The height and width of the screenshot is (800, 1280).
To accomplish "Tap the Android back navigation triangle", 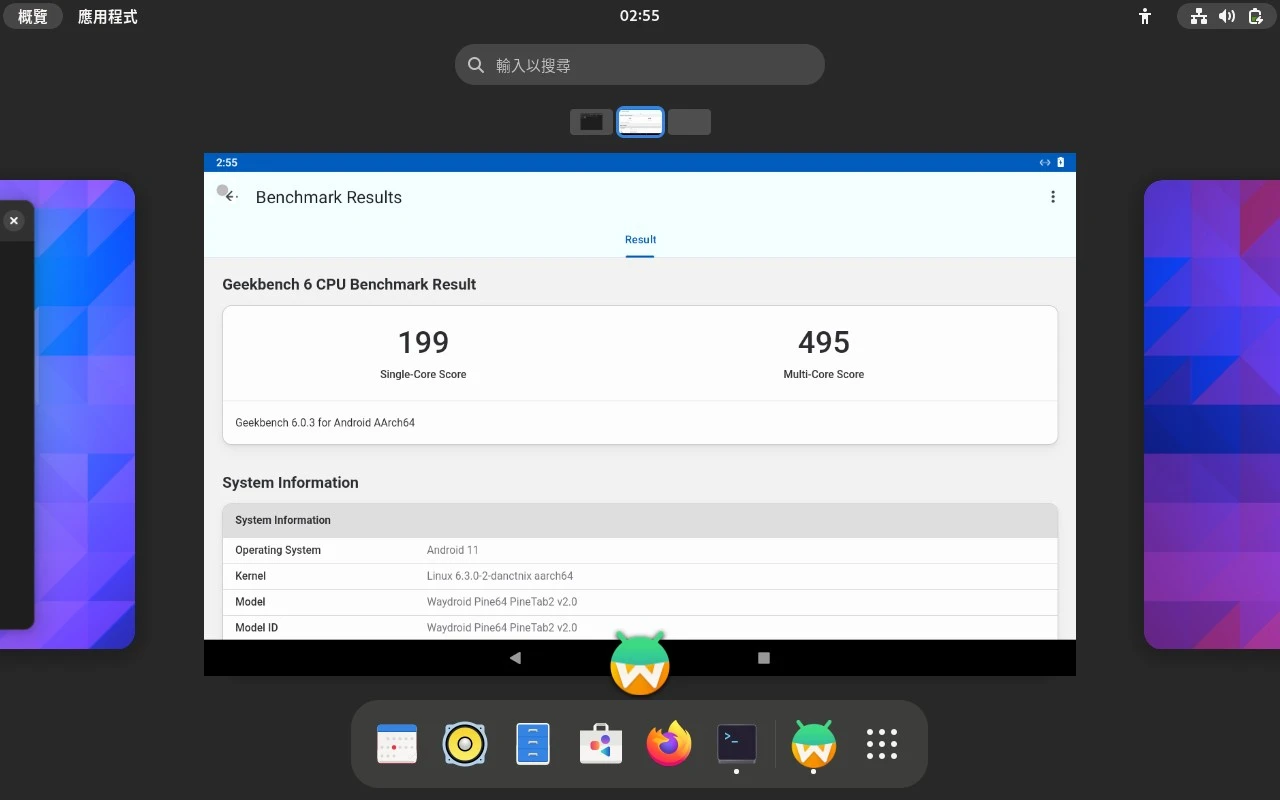I will click(x=515, y=658).
